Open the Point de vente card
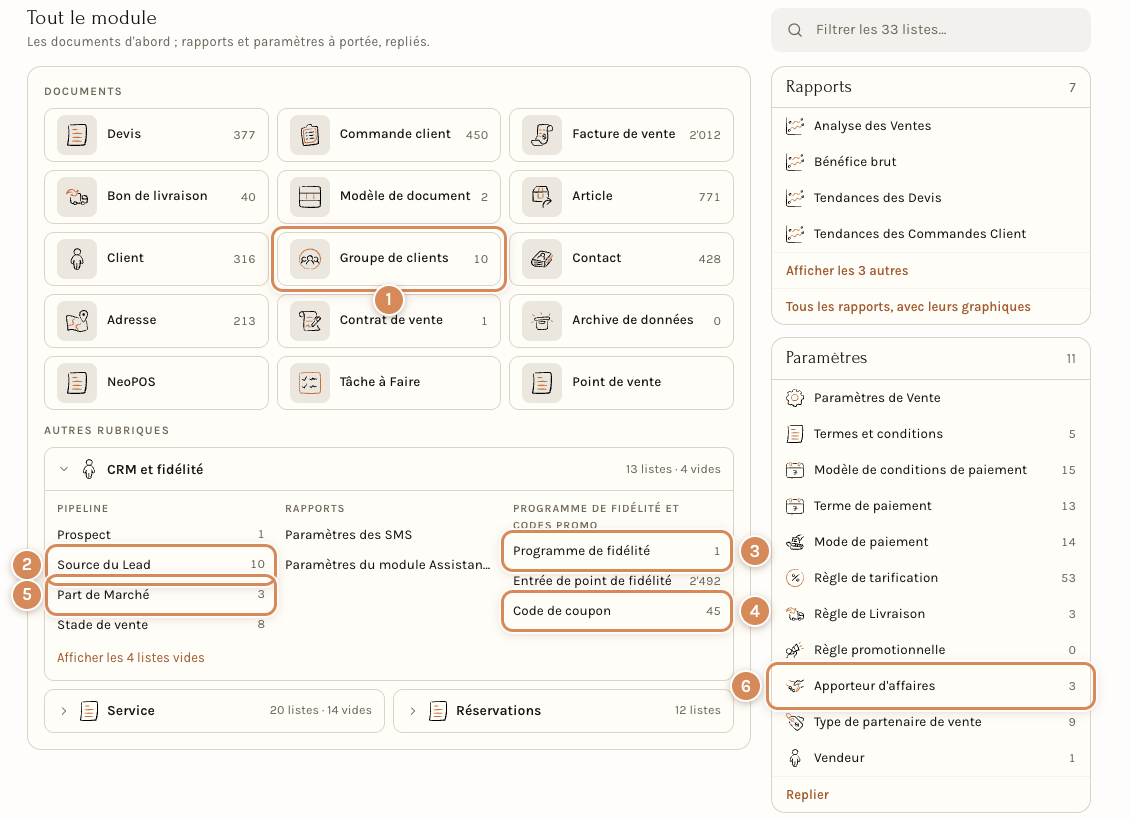 (621, 383)
